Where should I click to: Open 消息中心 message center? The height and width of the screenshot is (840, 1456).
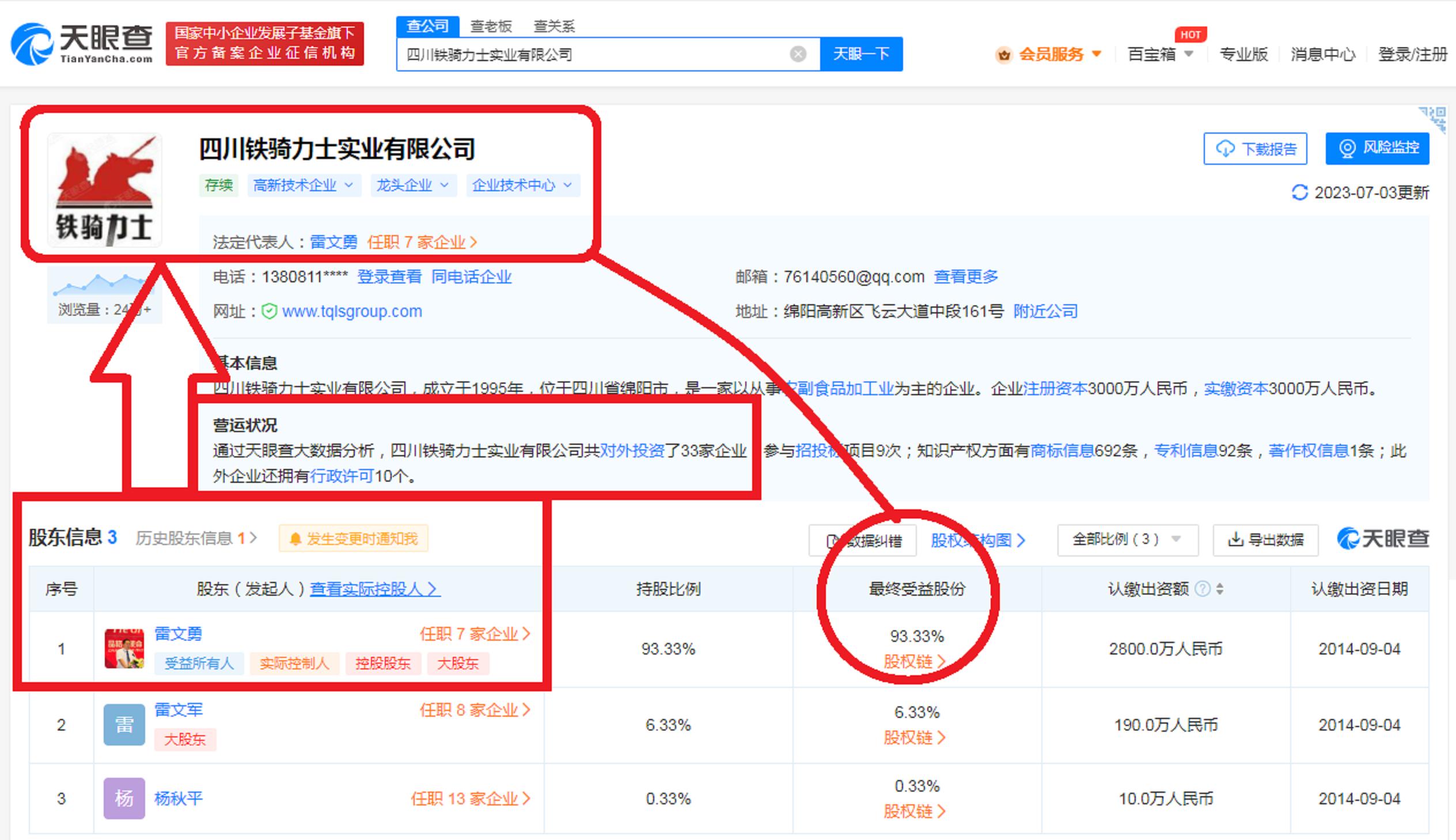click(x=1322, y=54)
